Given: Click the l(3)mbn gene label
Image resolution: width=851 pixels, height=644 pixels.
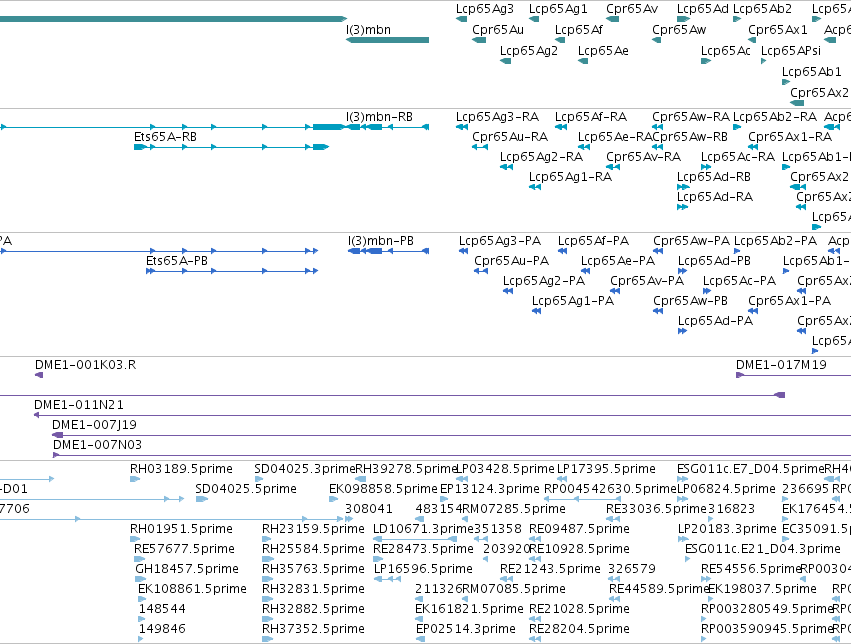Looking at the screenshot, I should 369,30.
